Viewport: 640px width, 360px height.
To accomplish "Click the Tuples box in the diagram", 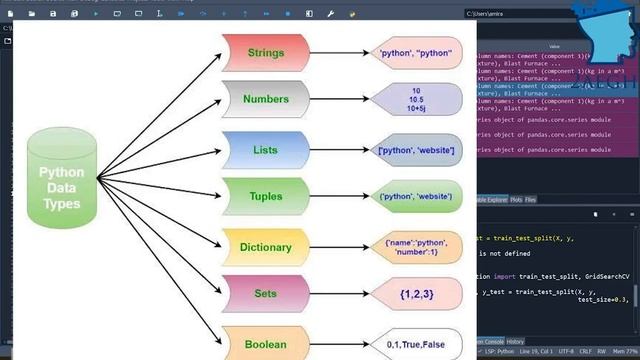I will point(266,196).
